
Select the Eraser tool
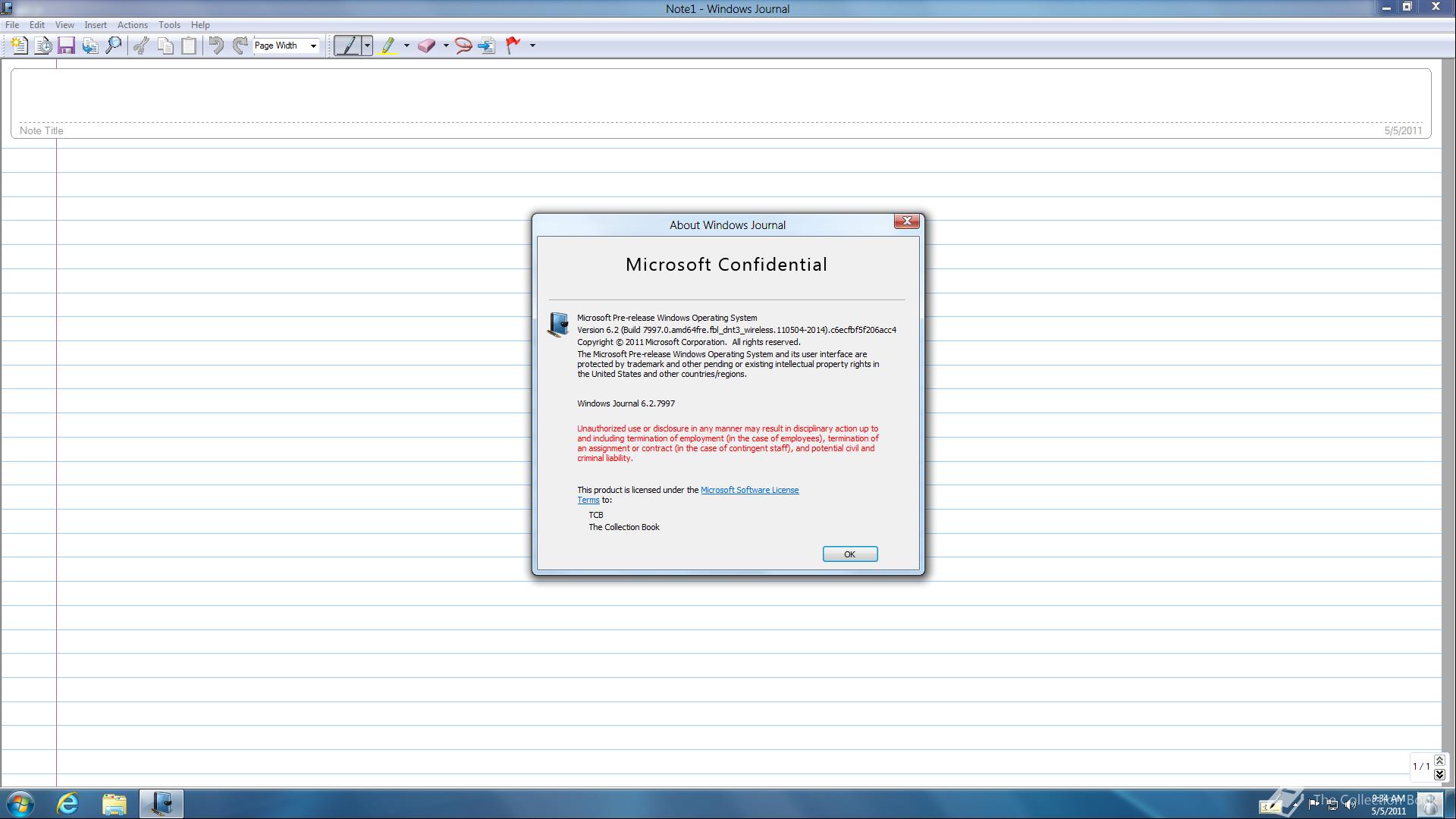click(426, 45)
